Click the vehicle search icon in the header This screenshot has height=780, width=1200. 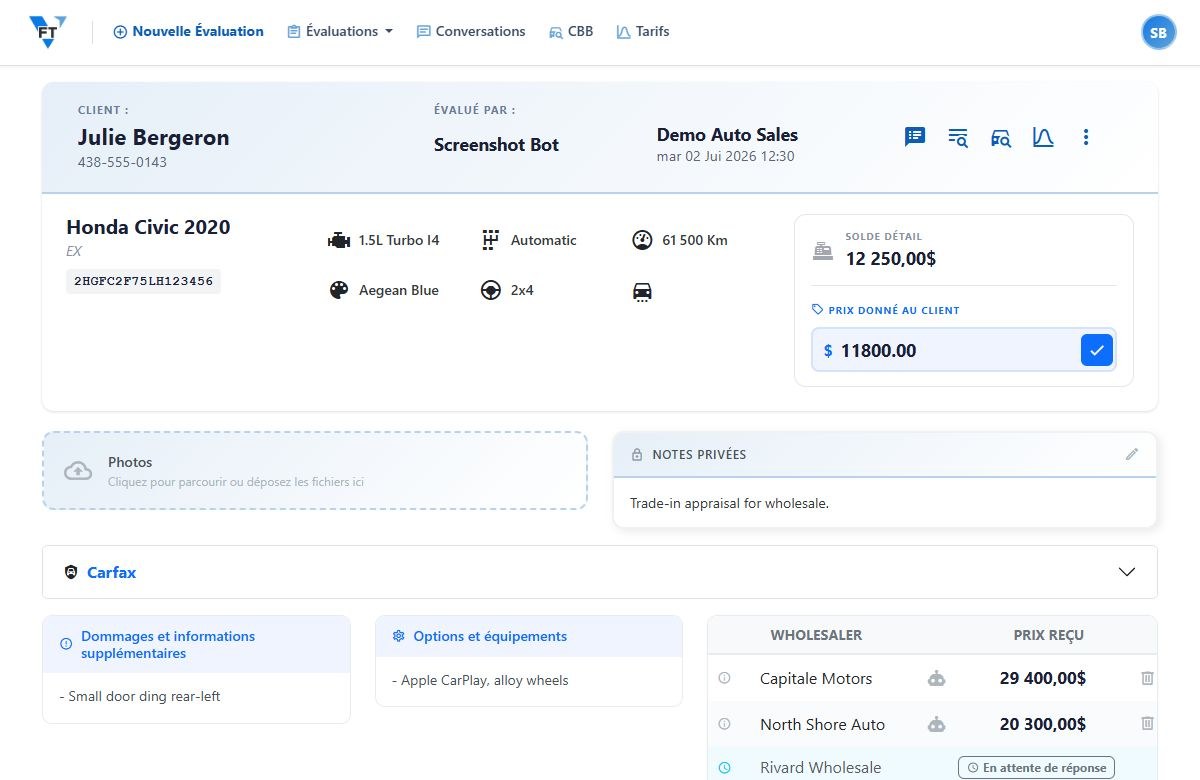[1001, 138]
